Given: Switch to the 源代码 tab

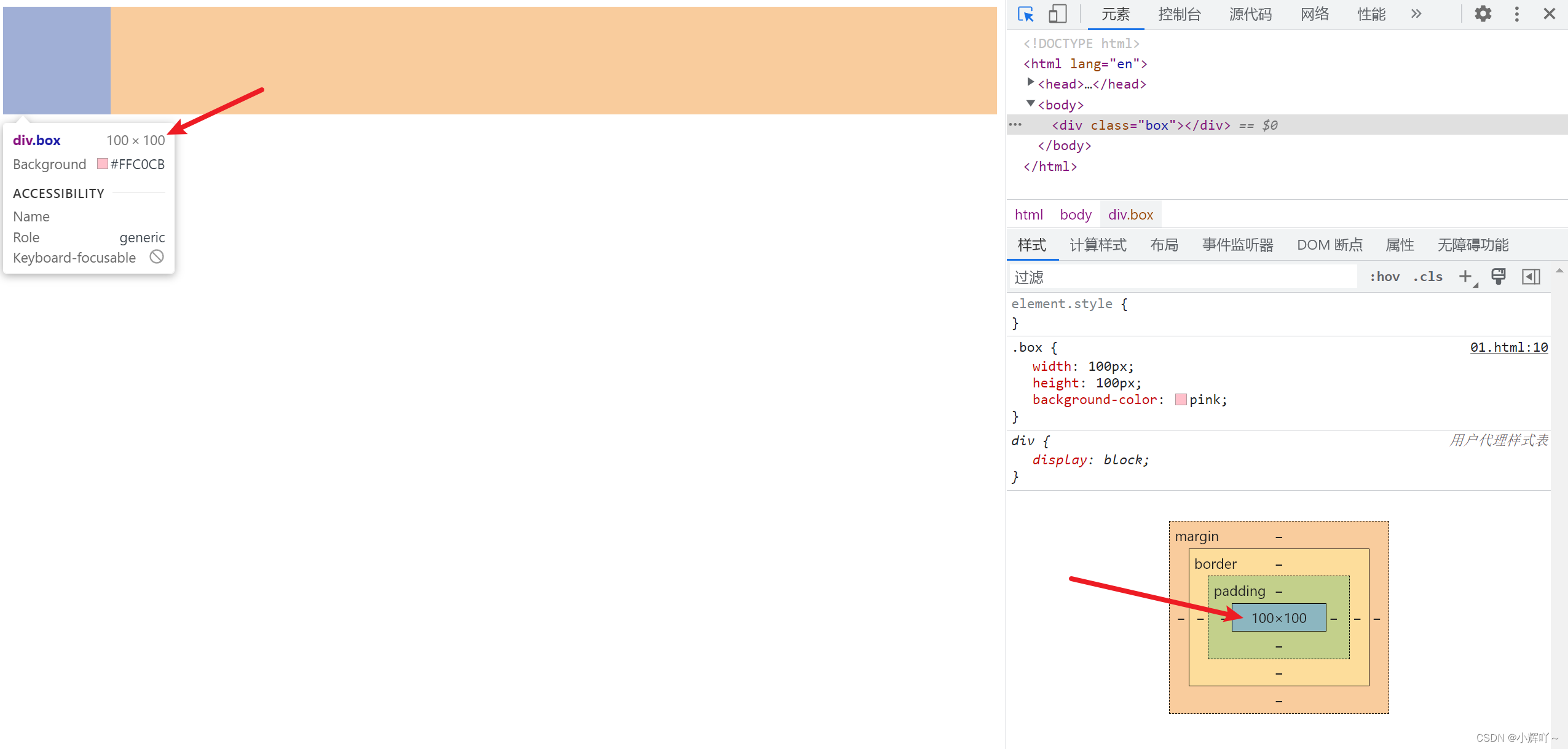Looking at the screenshot, I should coord(1250,14).
